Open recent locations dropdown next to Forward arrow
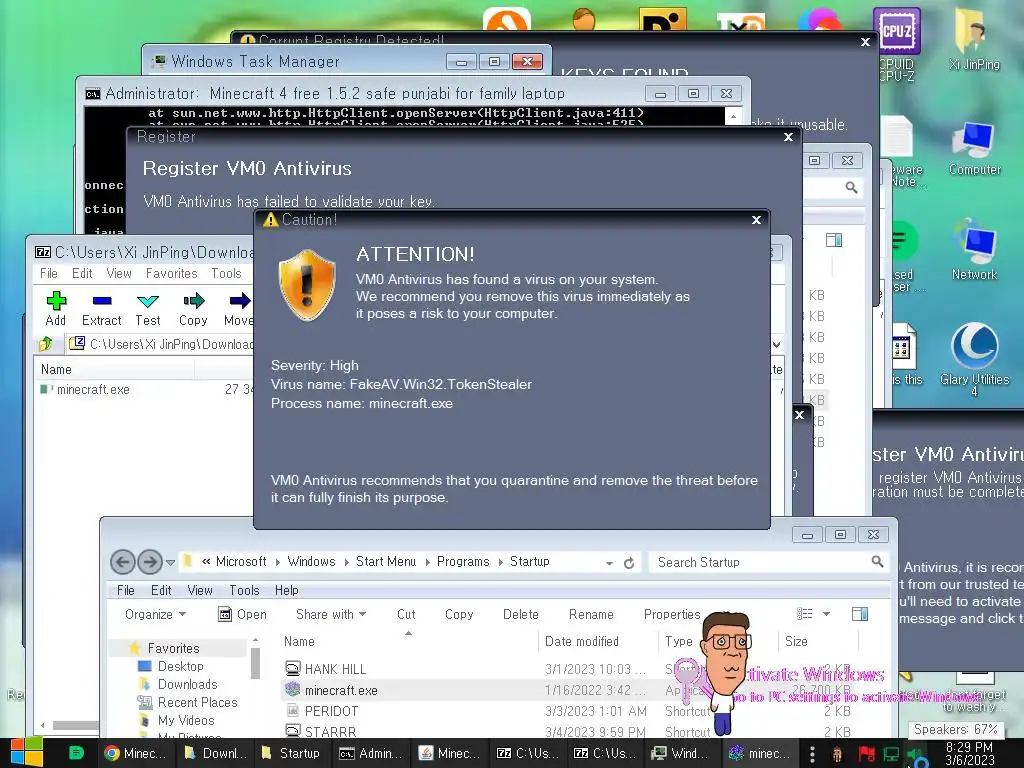Viewport: 1024px width, 768px height. click(x=170, y=562)
